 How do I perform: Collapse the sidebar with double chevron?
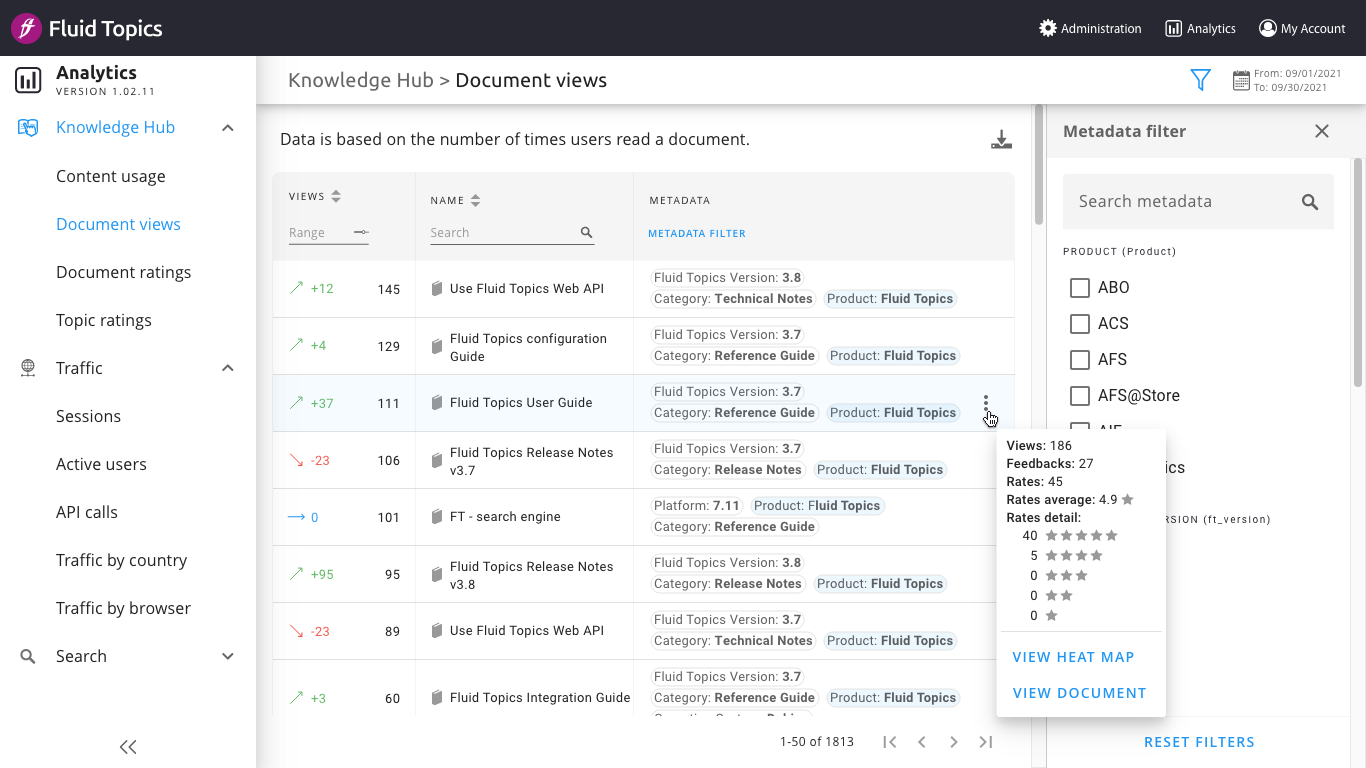(x=128, y=746)
